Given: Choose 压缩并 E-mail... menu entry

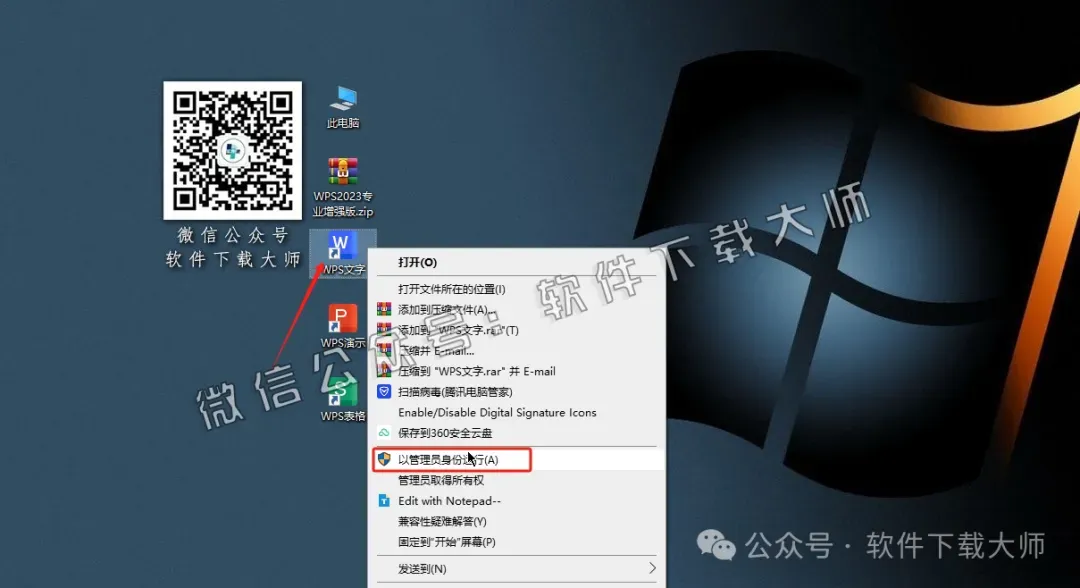Looking at the screenshot, I should tap(517, 351).
